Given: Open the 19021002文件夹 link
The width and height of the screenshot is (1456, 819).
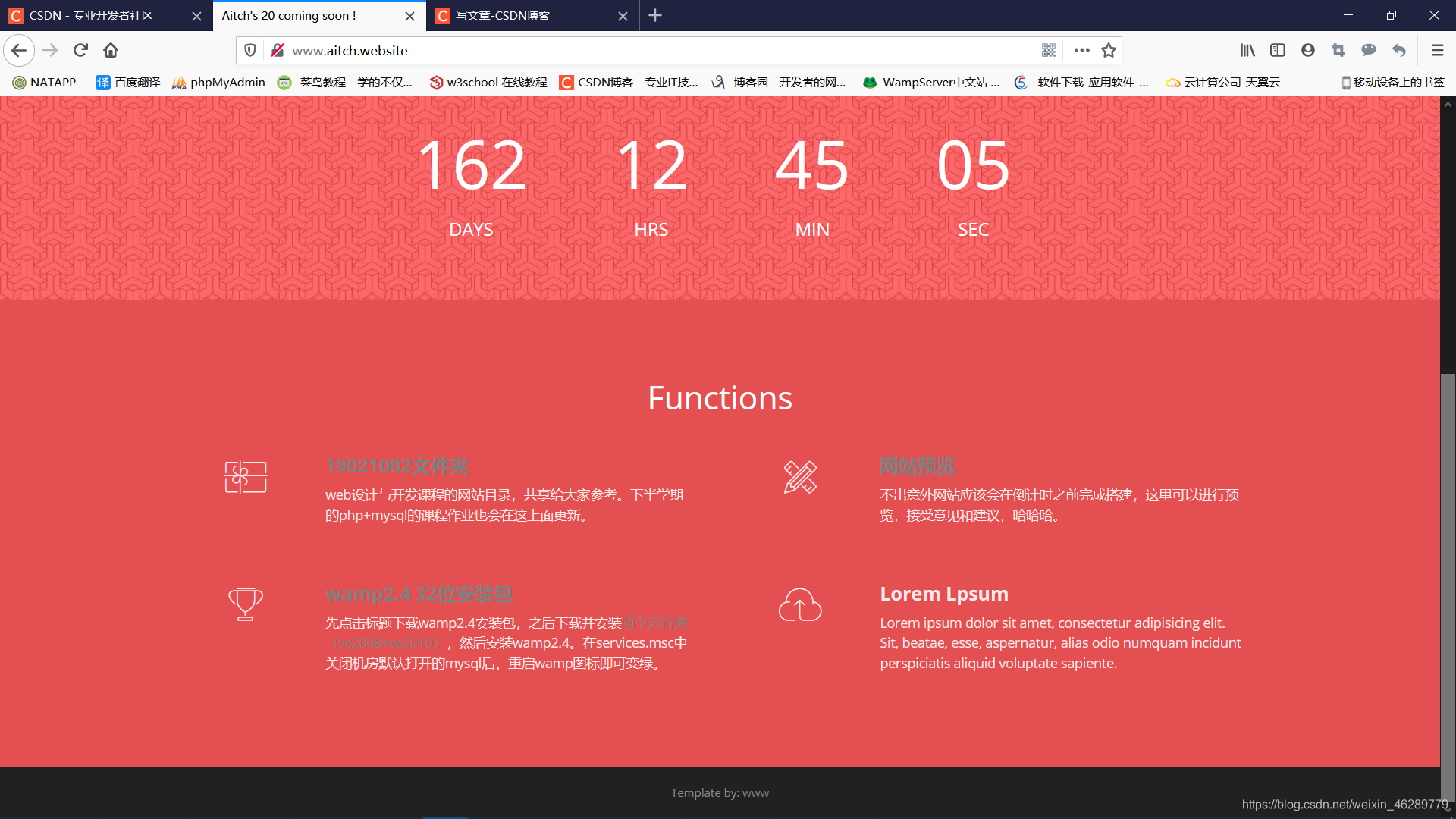Looking at the screenshot, I should coord(397,466).
